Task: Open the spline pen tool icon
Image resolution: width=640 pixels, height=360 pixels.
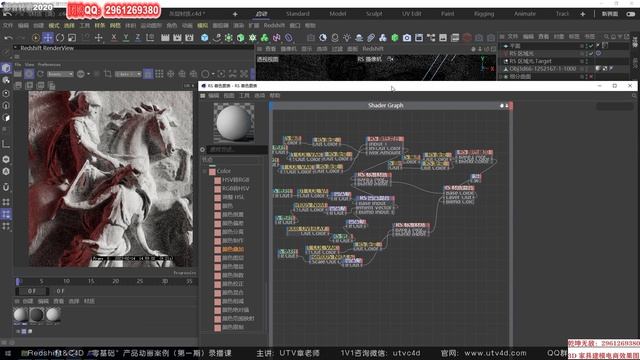Action: [217, 38]
